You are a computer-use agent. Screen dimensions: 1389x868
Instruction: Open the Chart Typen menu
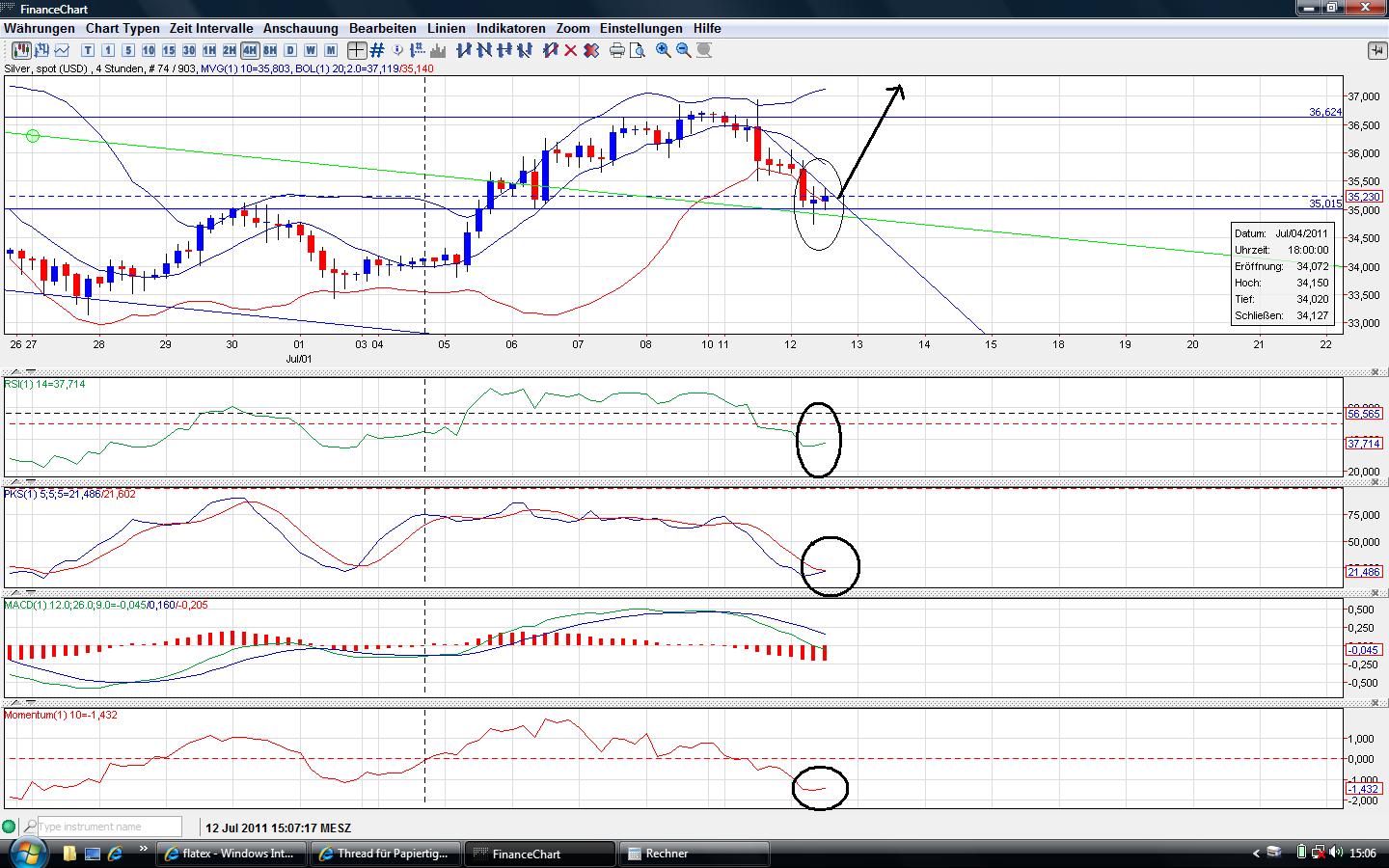pyautogui.click(x=123, y=29)
